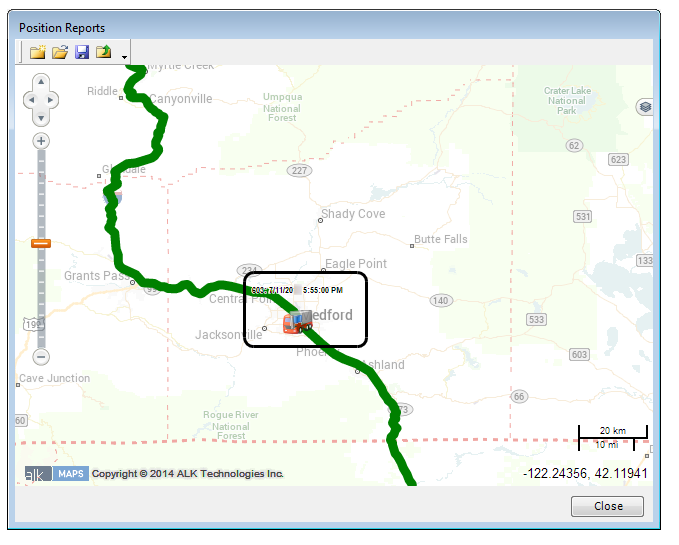Viewport: 679px width, 545px height.
Task: Click the coordinates readout -122.24356, 42.11941
Action: click(x=585, y=474)
